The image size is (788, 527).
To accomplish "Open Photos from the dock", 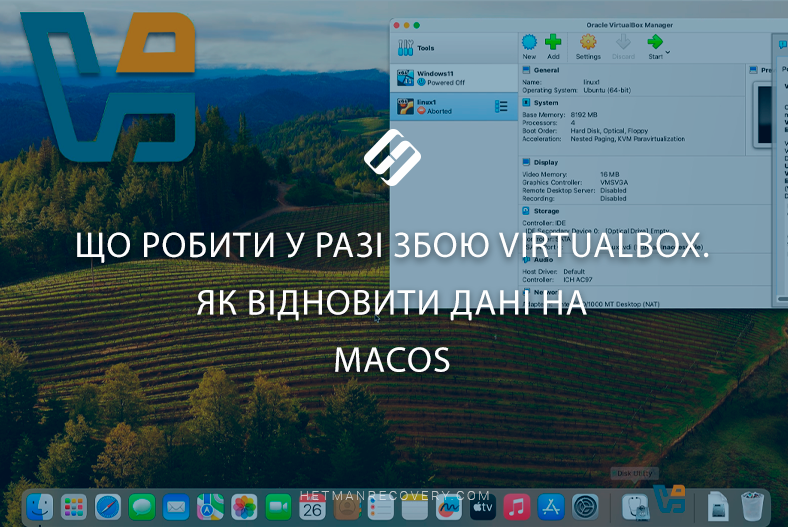I will point(244,506).
